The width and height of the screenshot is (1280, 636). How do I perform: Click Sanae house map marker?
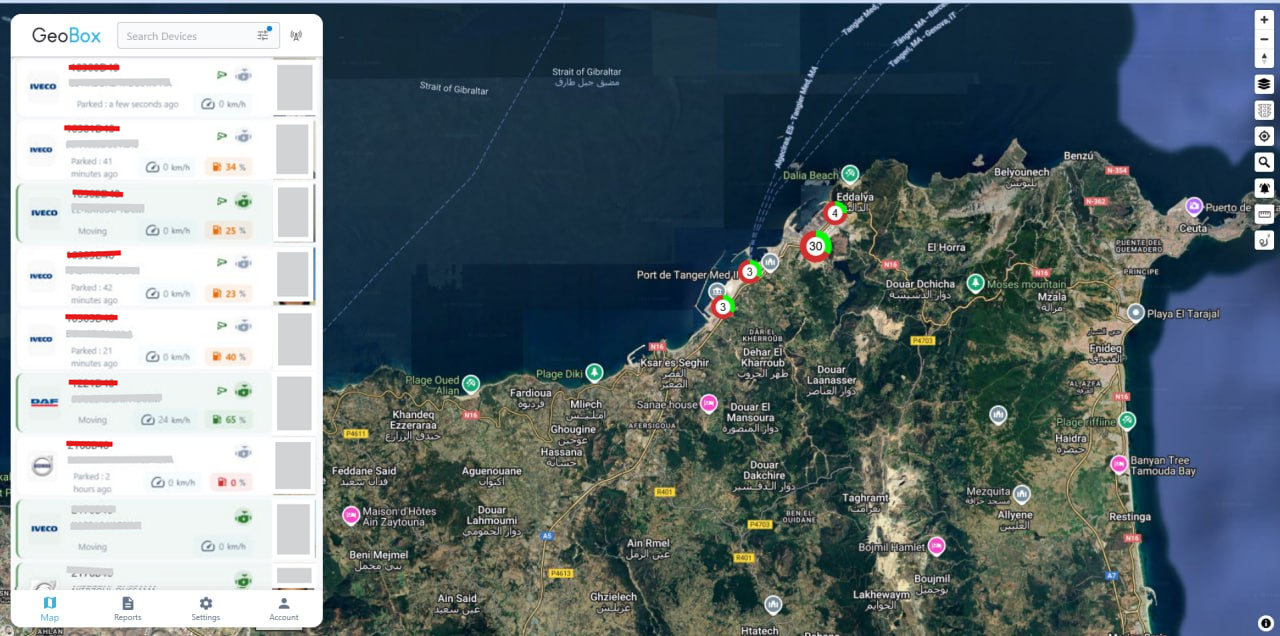[x=708, y=403]
